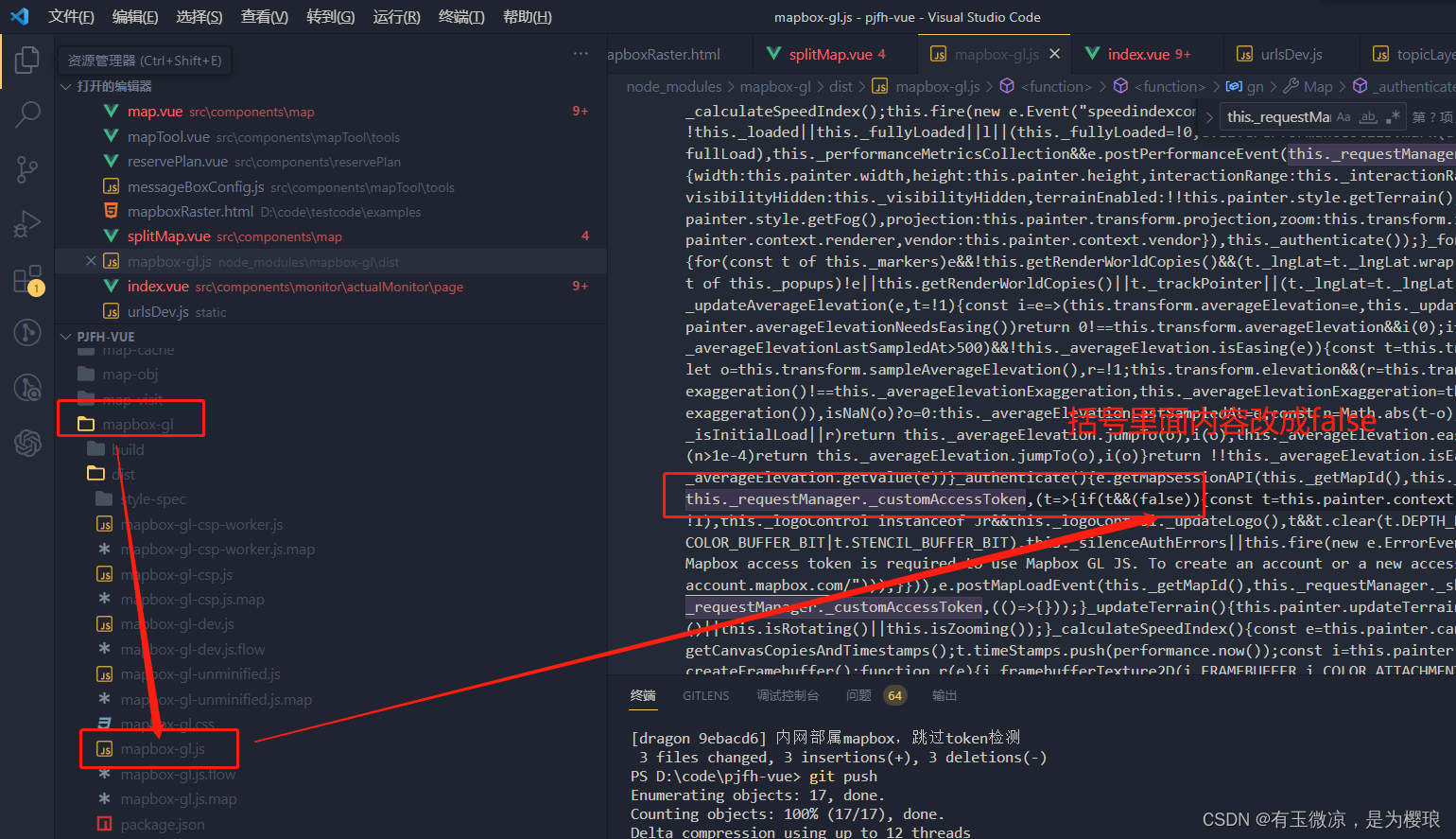Open package.json in file tree

pos(162,824)
